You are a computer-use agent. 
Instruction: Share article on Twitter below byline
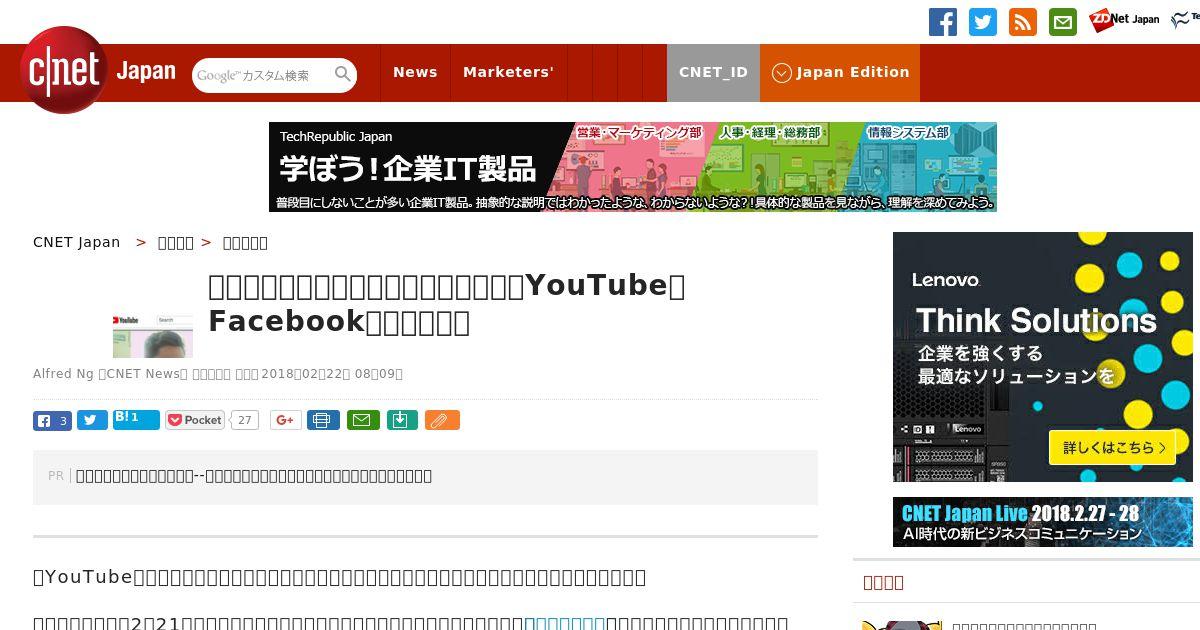(92, 420)
